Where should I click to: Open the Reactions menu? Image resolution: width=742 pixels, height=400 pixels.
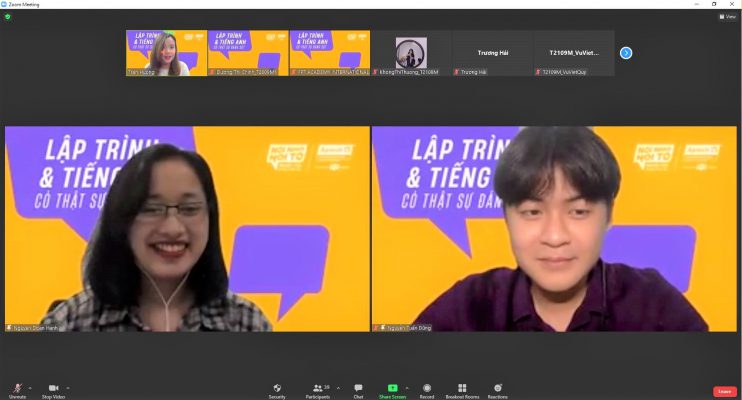(498, 388)
